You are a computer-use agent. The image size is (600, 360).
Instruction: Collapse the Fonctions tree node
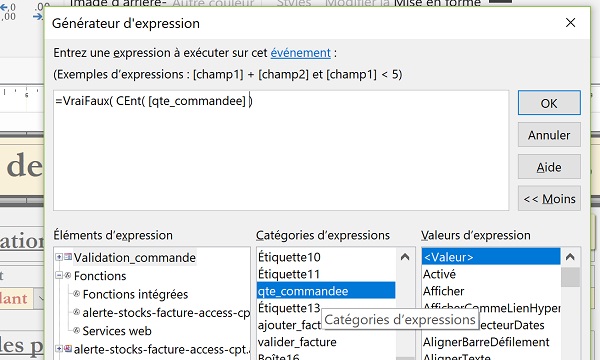59,275
